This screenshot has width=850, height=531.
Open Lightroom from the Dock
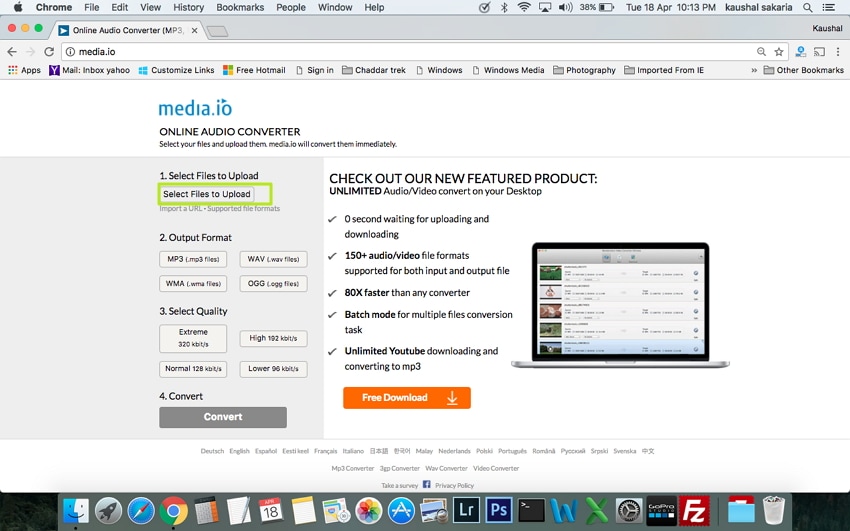click(466, 511)
